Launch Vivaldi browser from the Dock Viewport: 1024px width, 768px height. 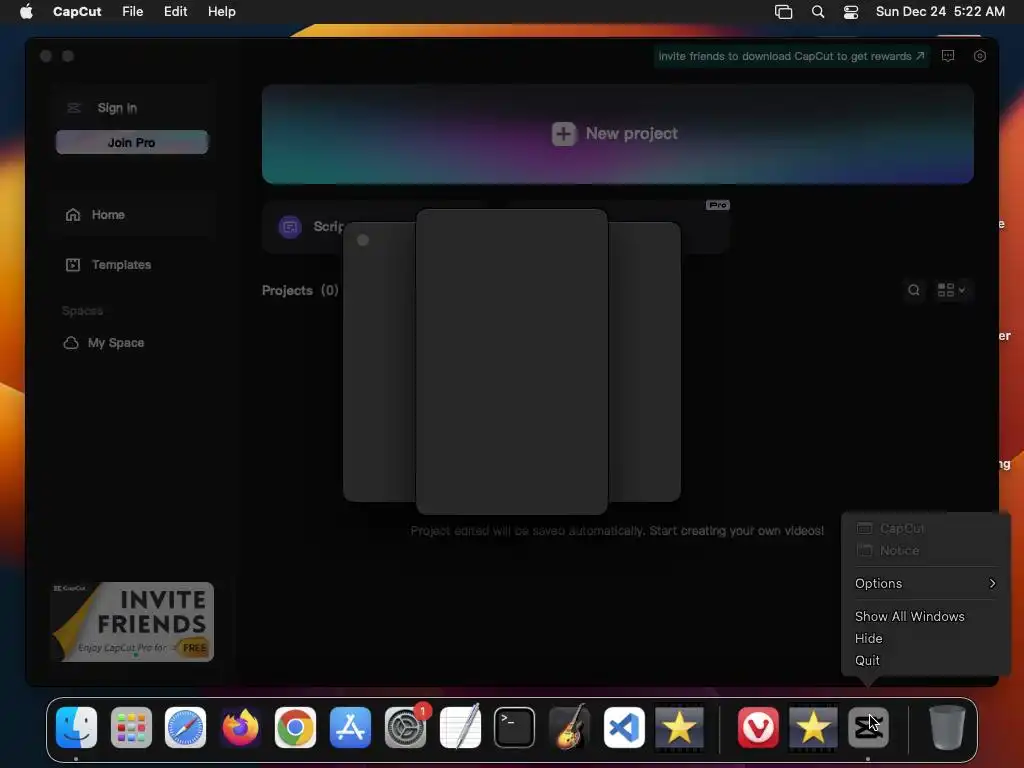coord(758,727)
